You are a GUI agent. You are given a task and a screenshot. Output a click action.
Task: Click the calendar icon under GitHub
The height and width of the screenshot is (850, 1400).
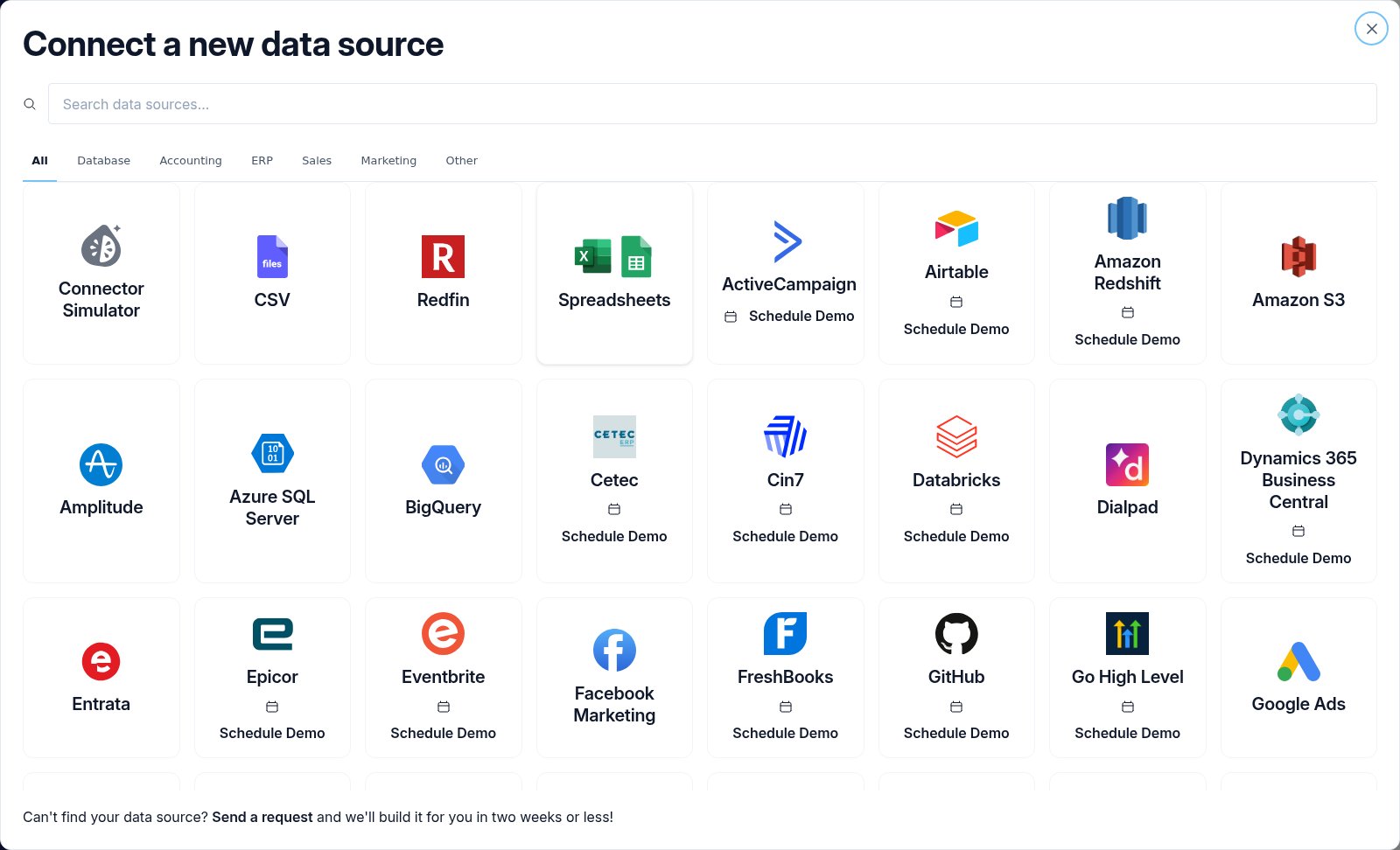point(956,707)
